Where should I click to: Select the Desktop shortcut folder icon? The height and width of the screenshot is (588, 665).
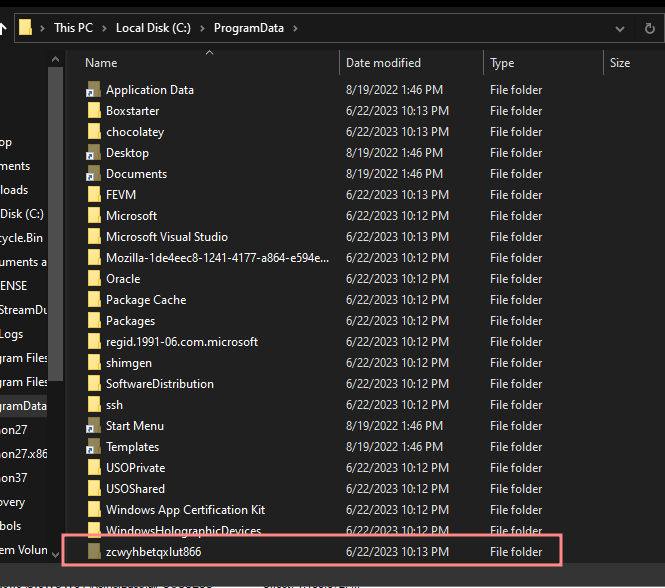[x=94, y=153]
